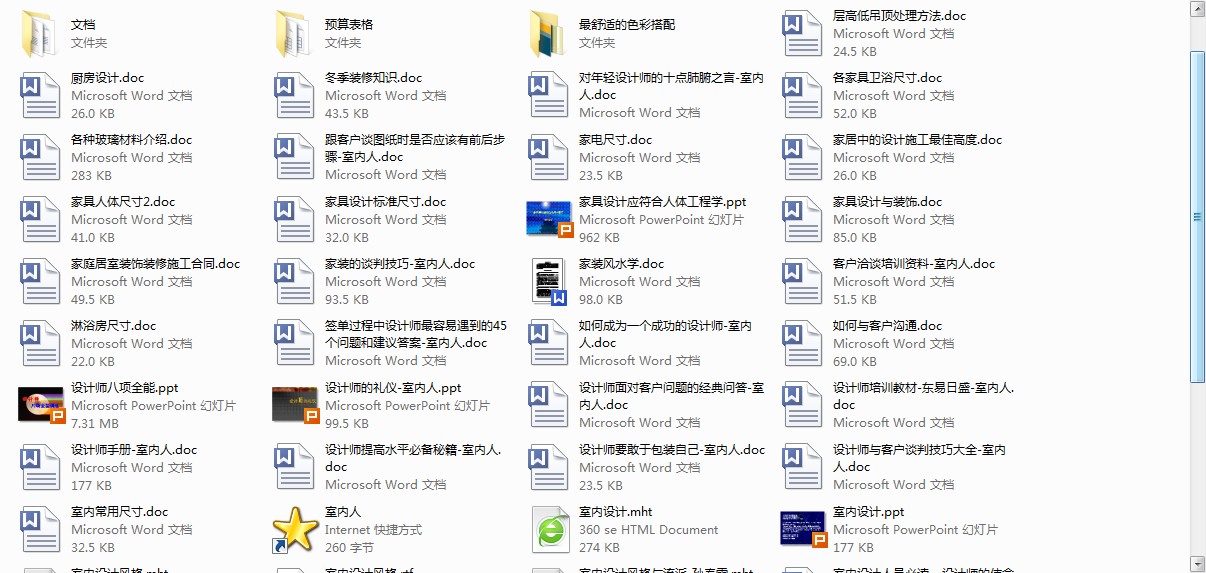This screenshot has height=573, width=1206.
Task: Select Word icon for 设计师要敢于包装自己-室内人.doc
Action: pyautogui.click(x=549, y=468)
